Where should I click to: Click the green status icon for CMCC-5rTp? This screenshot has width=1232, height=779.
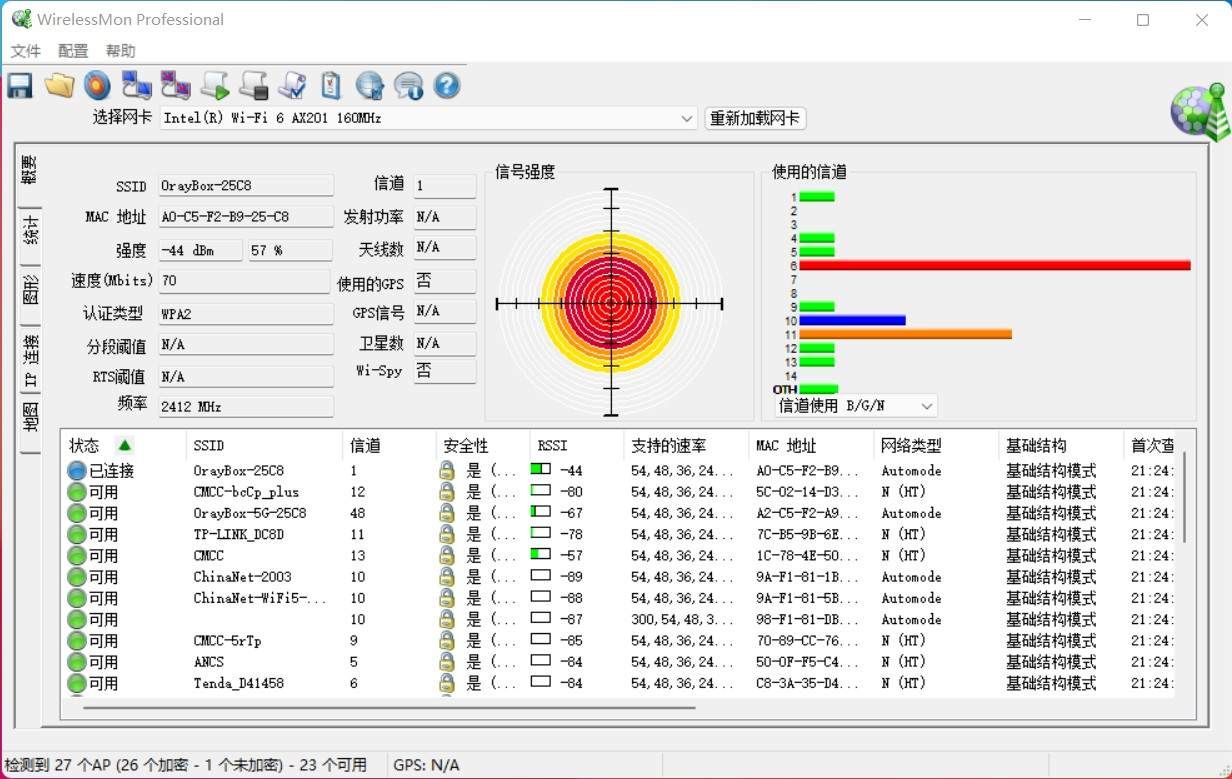pos(77,641)
